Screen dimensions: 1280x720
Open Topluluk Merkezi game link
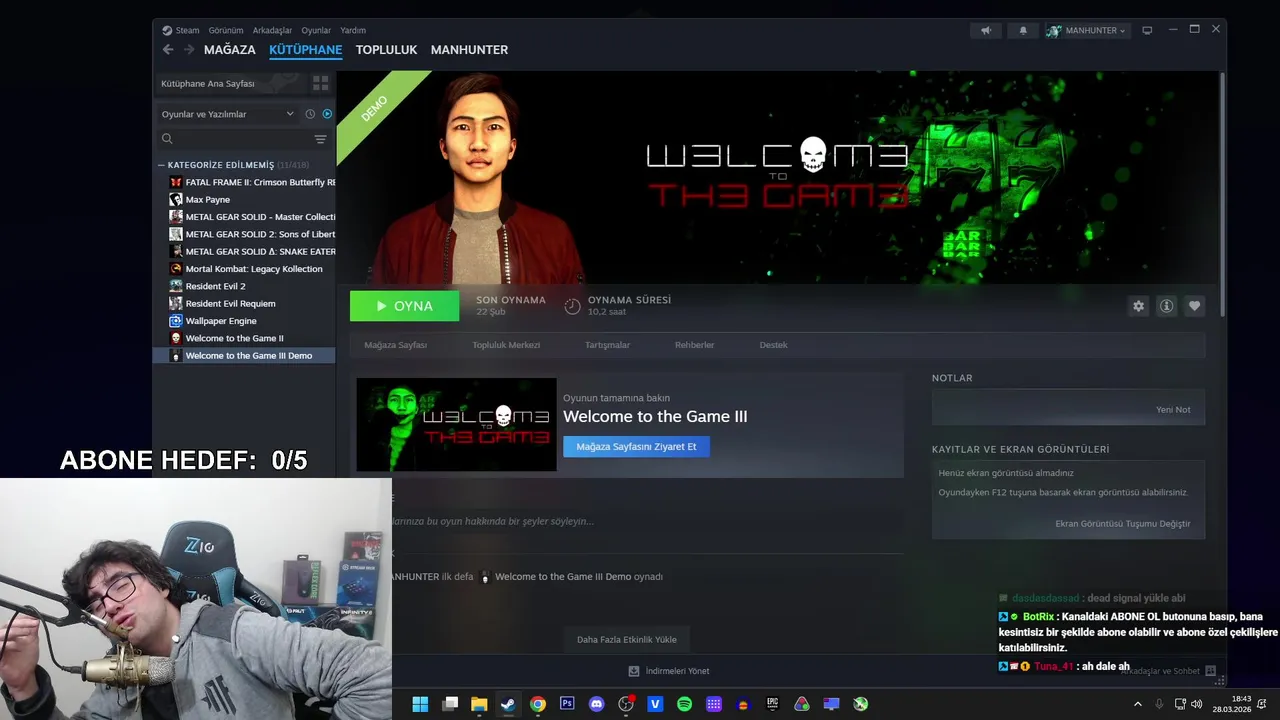pos(506,345)
